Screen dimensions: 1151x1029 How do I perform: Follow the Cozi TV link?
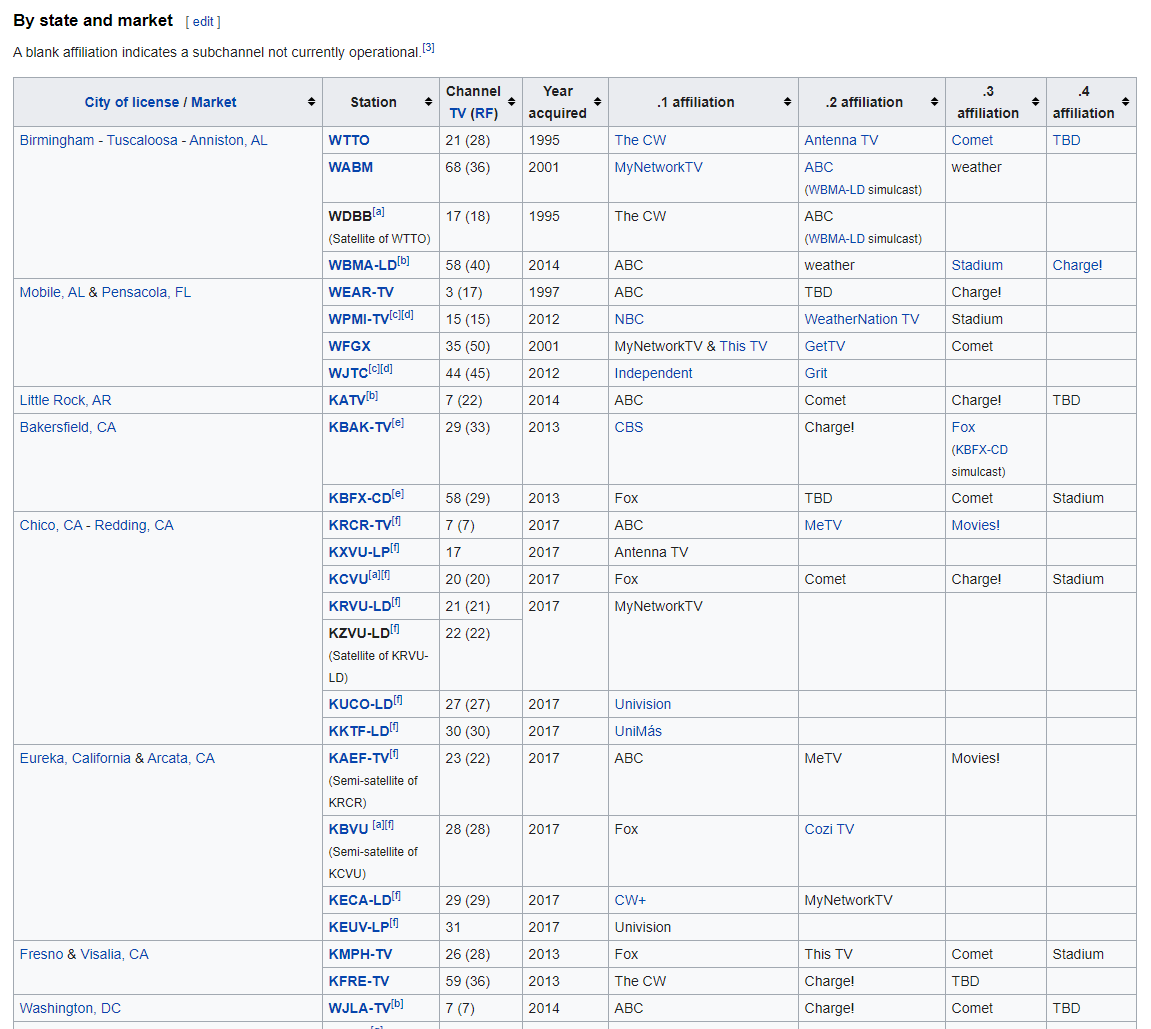(829, 829)
